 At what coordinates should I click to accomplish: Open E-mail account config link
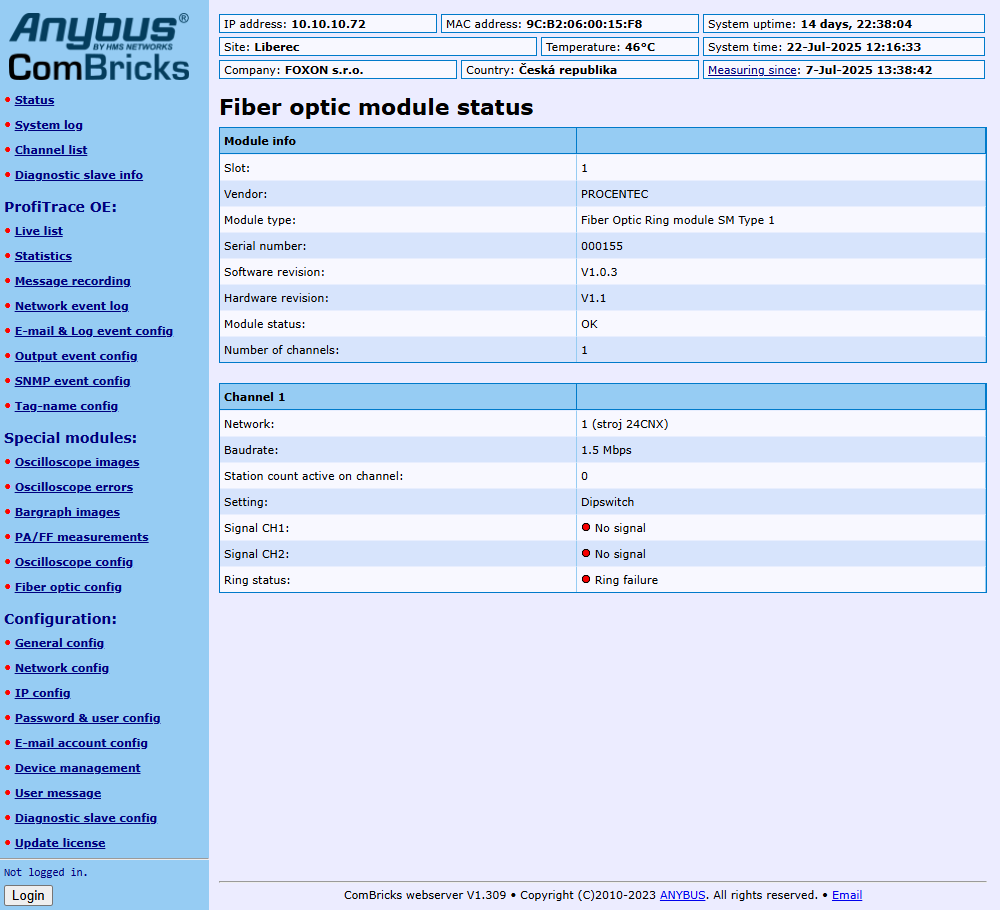click(x=81, y=743)
